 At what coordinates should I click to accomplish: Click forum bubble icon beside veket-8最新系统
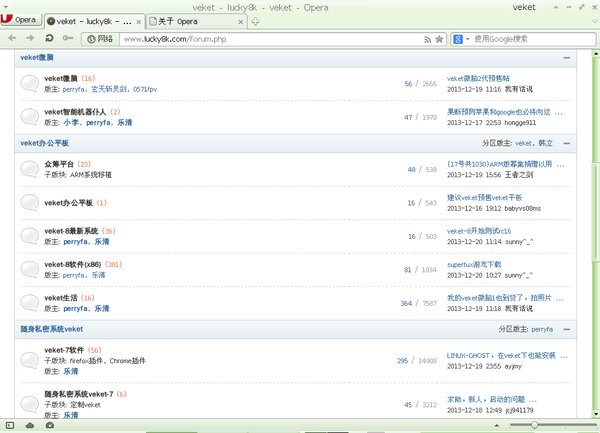tap(29, 236)
